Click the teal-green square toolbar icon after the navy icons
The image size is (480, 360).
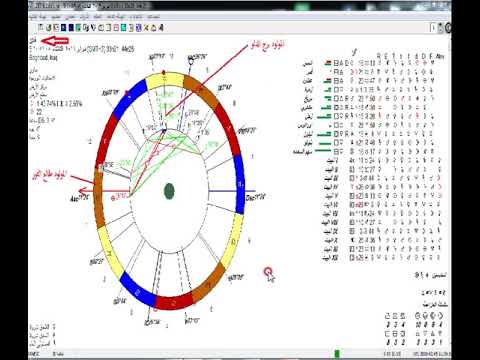78,28
